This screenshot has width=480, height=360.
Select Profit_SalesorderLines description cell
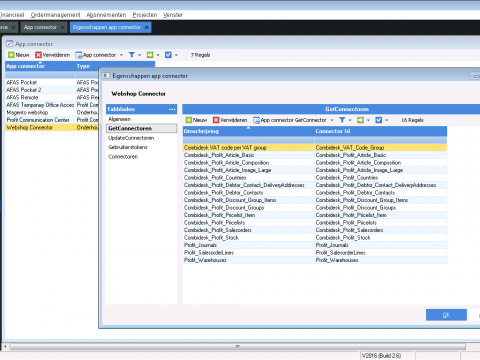[x=248, y=253]
